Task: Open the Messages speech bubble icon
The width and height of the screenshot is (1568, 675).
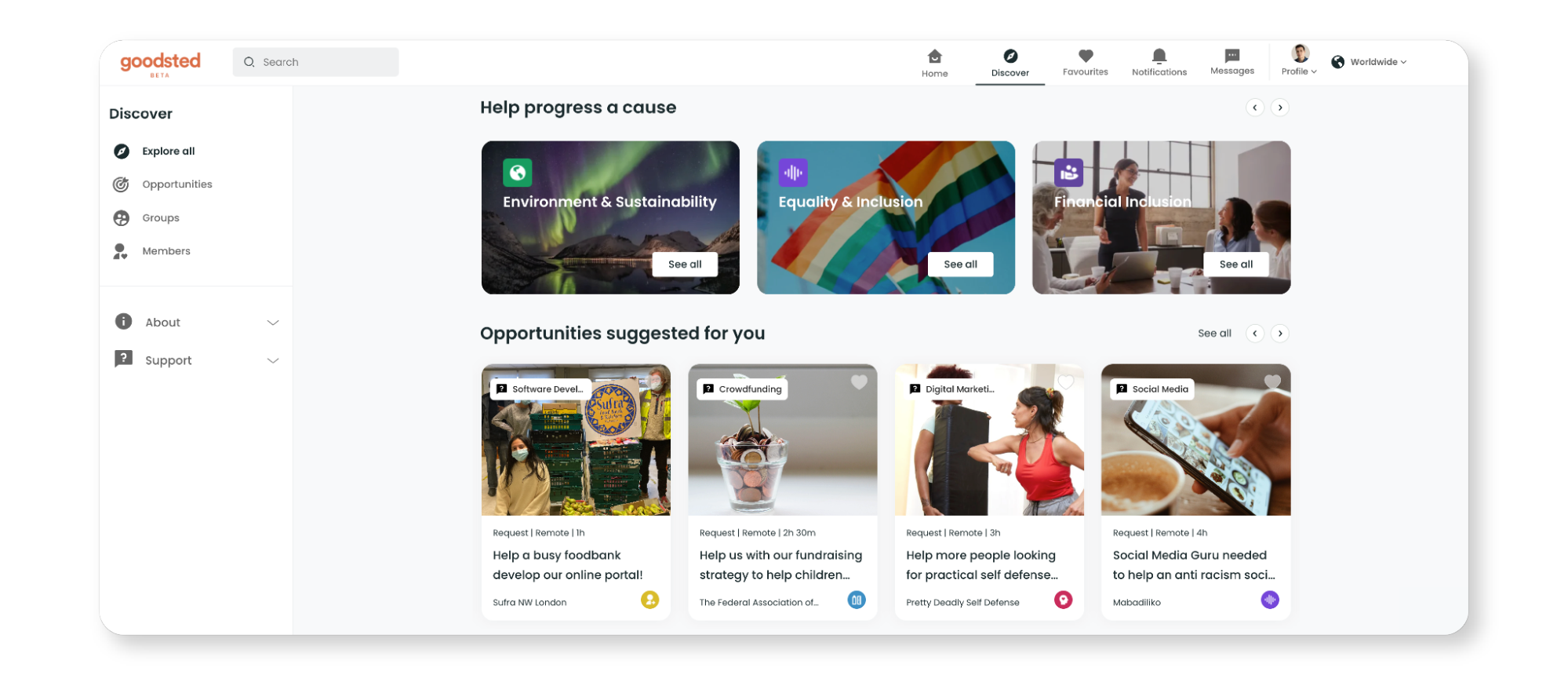Action: (1232, 56)
